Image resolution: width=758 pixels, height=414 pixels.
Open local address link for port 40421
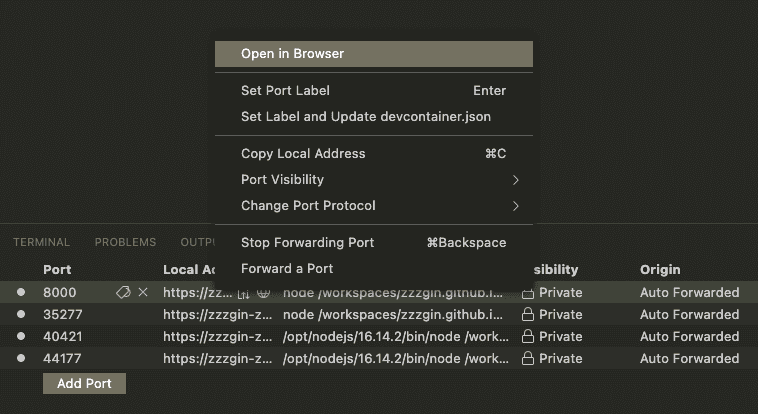coord(218,337)
